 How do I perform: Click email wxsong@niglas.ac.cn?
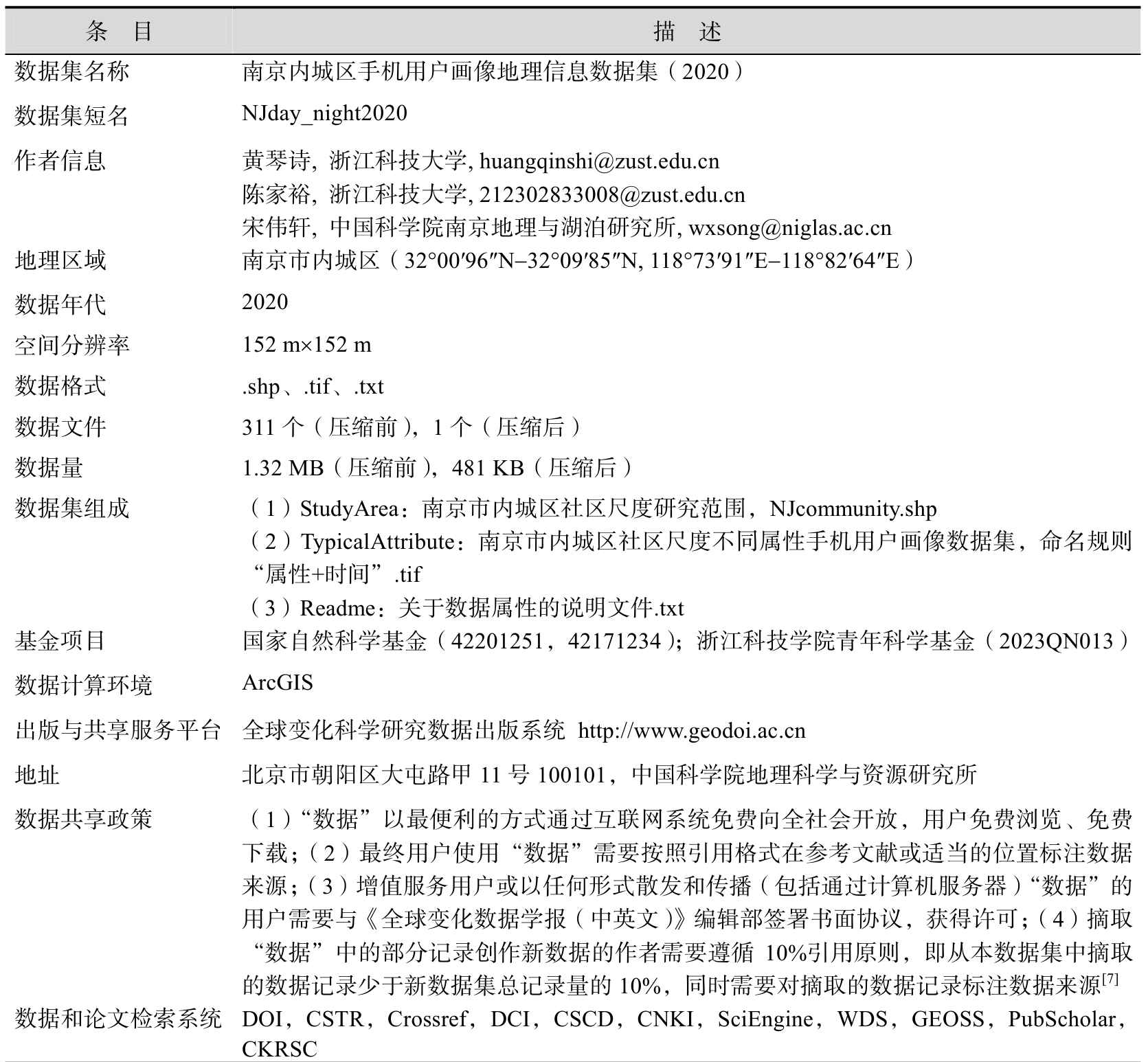pyautogui.click(x=790, y=228)
